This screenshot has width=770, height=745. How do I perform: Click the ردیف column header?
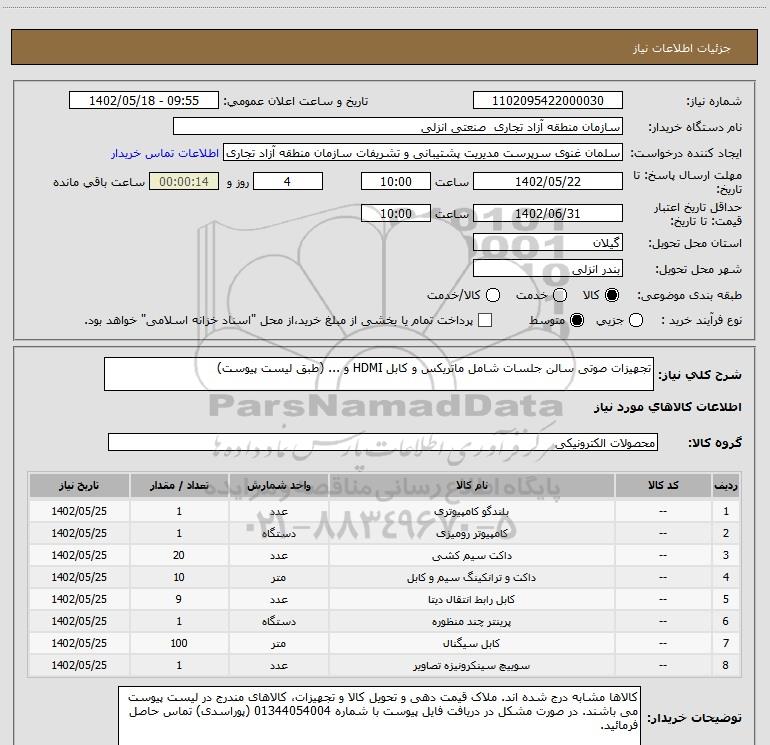726,486
